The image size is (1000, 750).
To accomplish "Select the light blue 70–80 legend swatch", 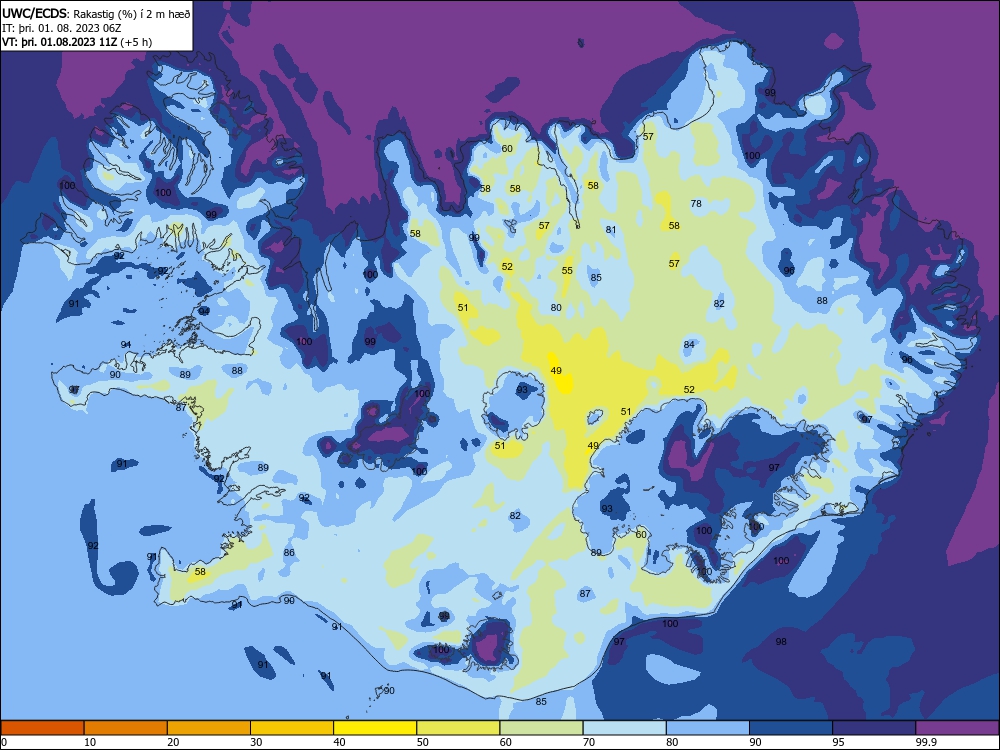I will click(624, 728).
